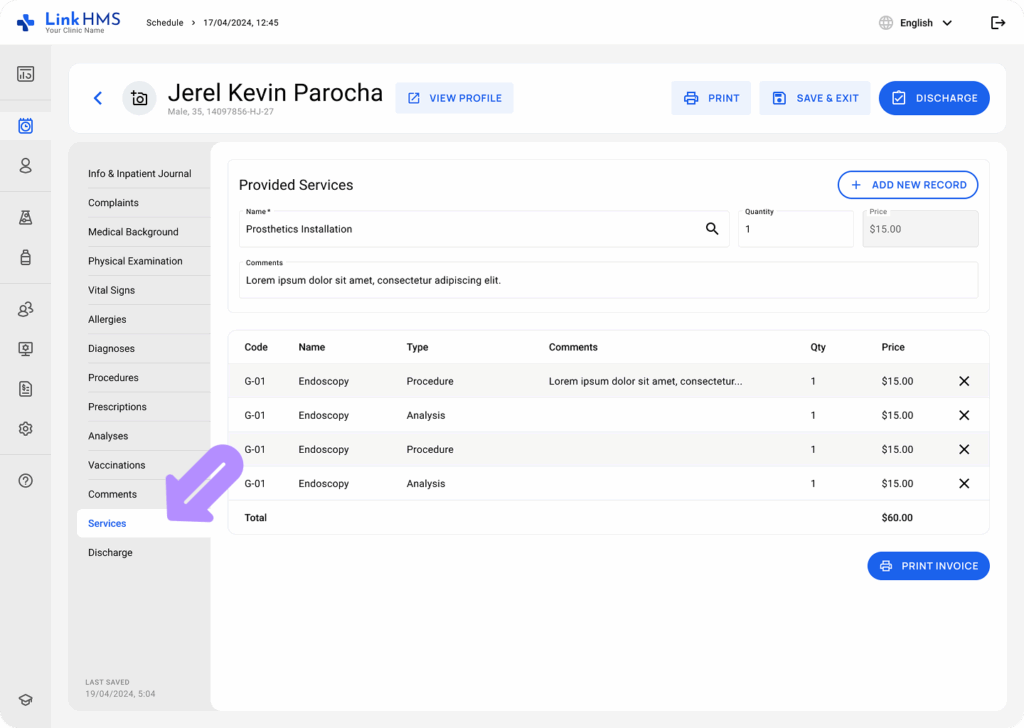Open the reports document sidebar icon
Viewport: 1024px width, 728px height.
click(25, 389)
